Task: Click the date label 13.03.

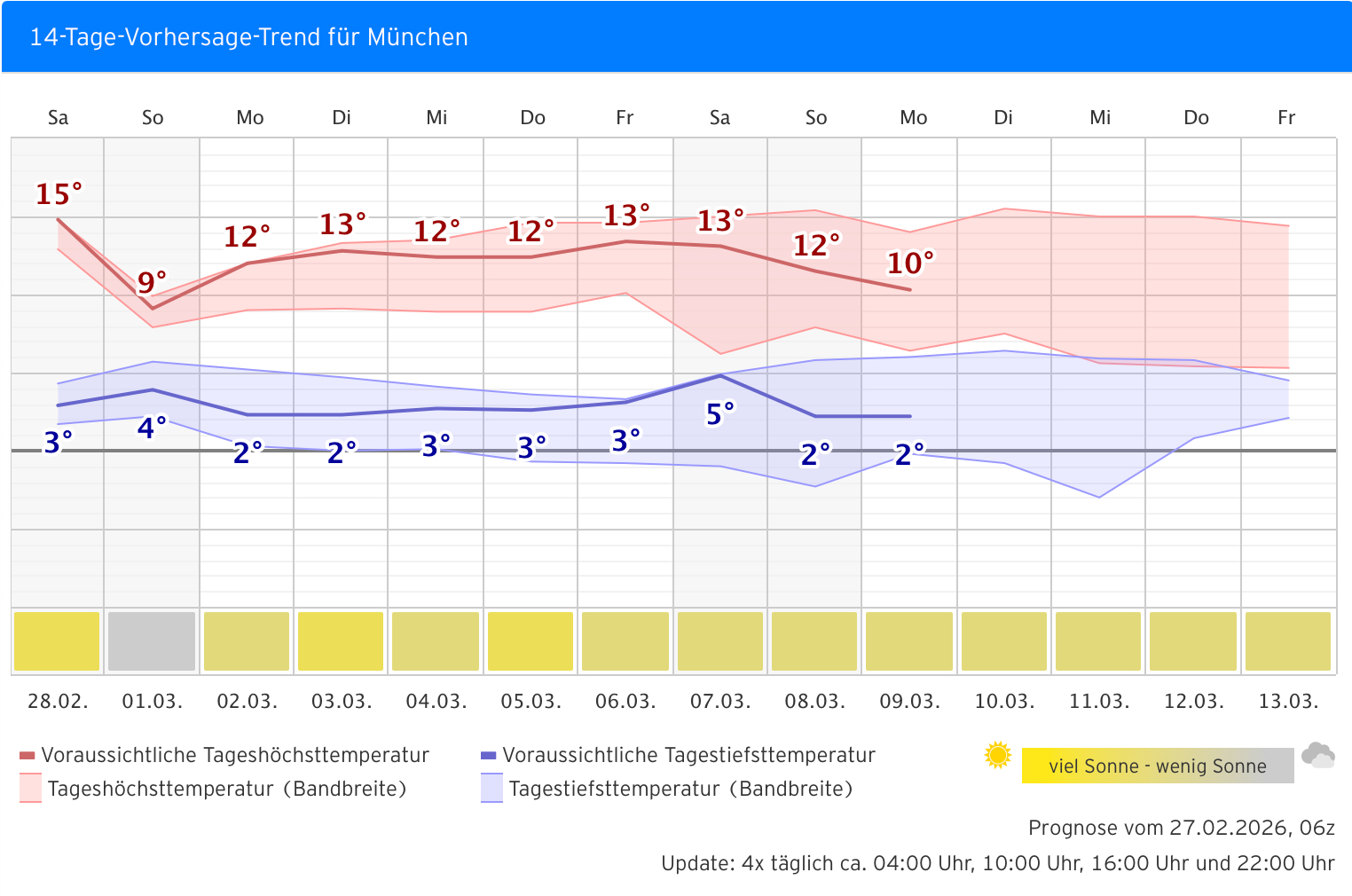Action: point(1288,702)
